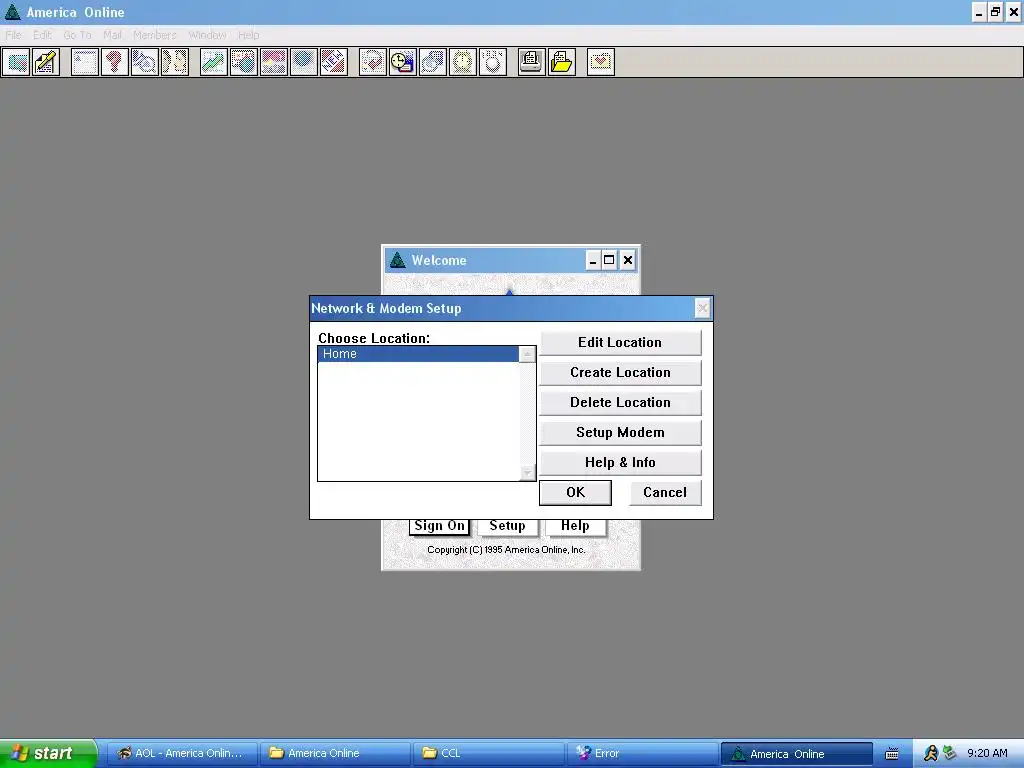
Task: Click Help & Info button
Action: (620, 462)
